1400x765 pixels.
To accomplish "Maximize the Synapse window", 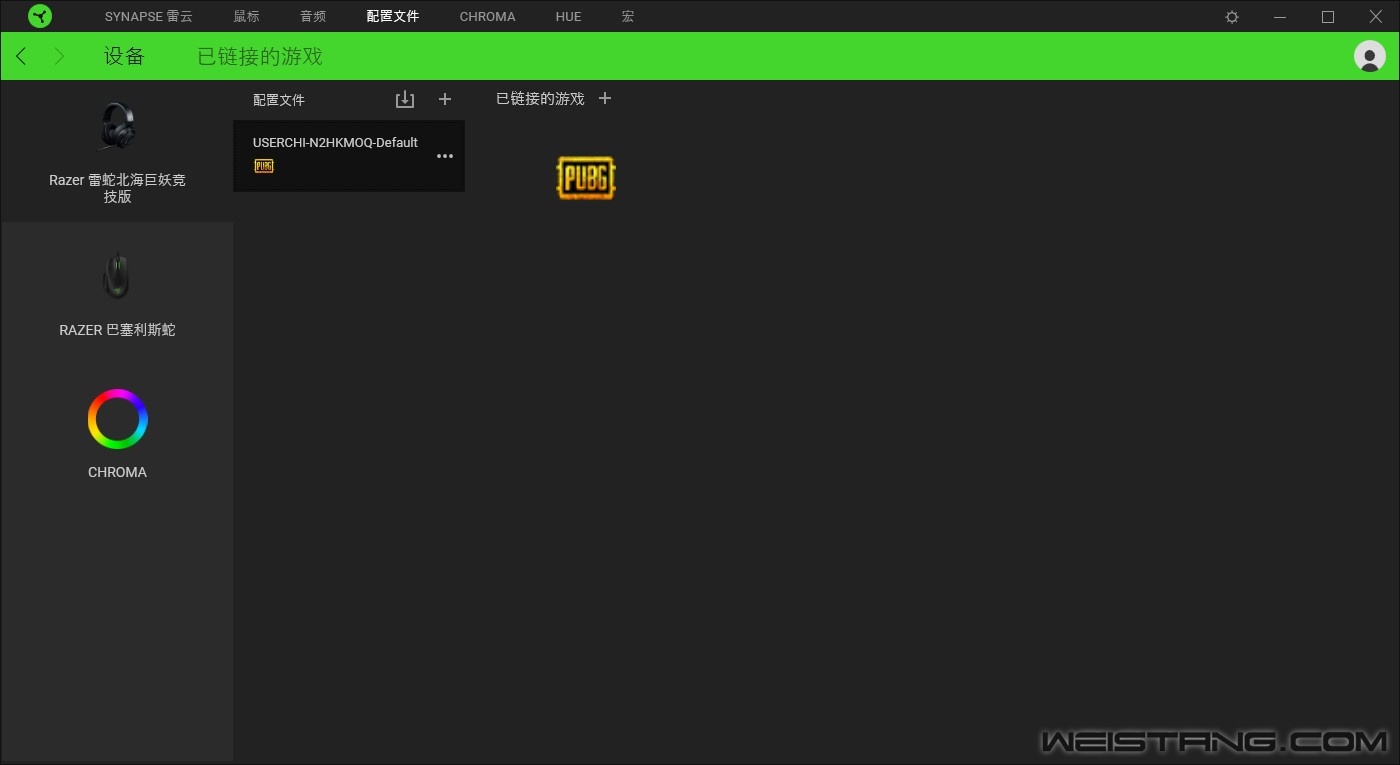I will [x=1328, y=17].
